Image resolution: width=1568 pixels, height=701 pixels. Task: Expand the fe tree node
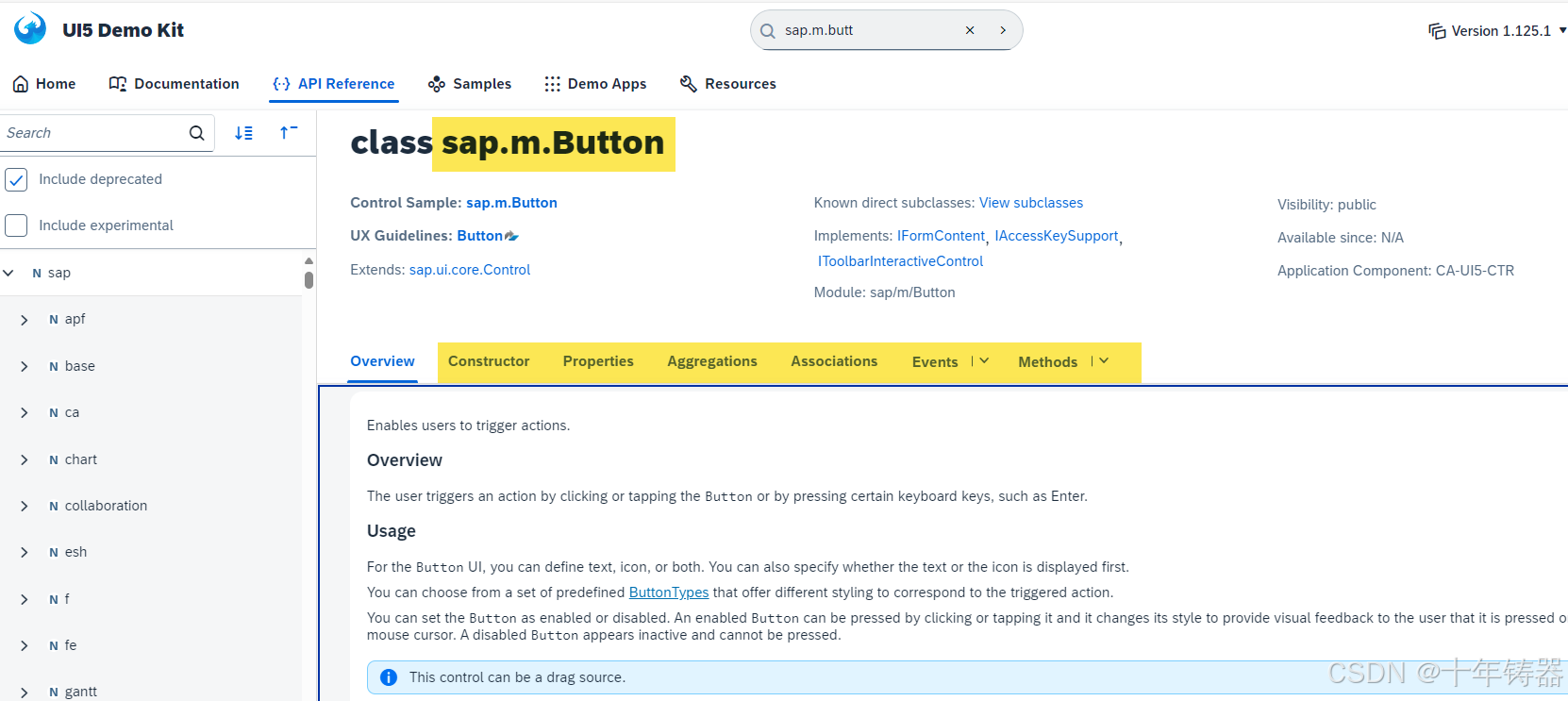click(x=24, y=645)
